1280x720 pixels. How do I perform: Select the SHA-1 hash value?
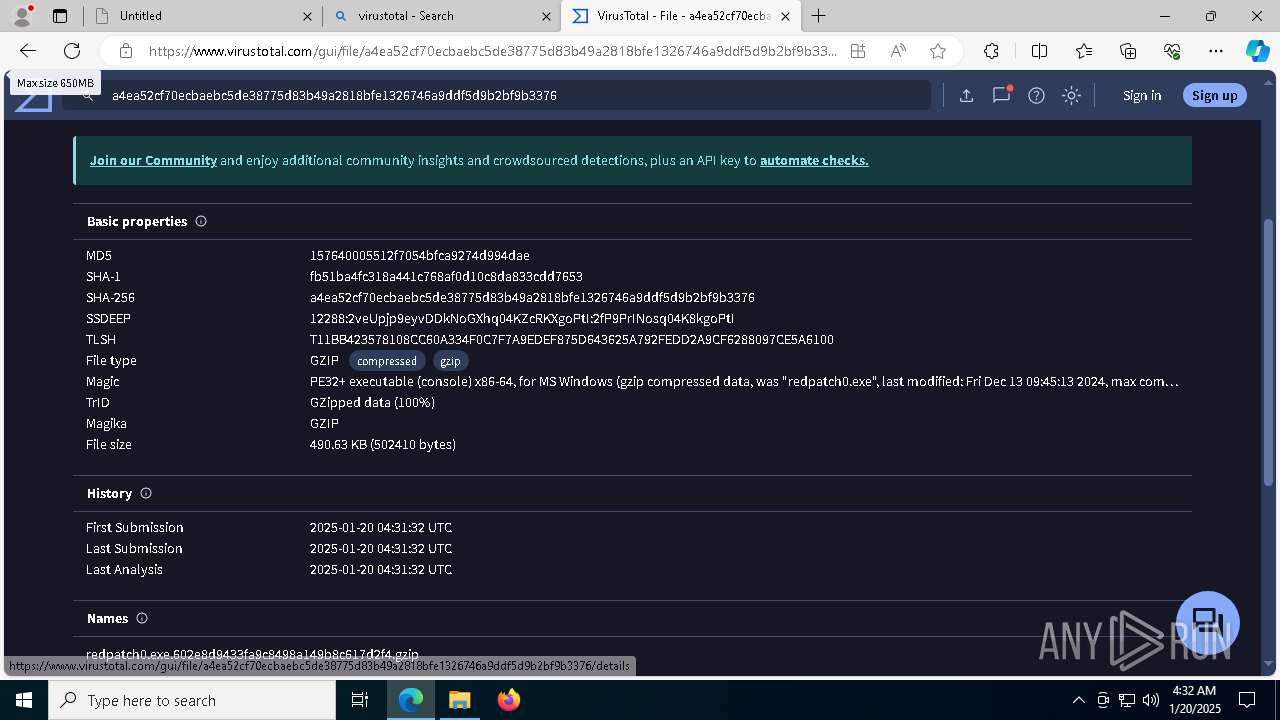click(446, 277)
